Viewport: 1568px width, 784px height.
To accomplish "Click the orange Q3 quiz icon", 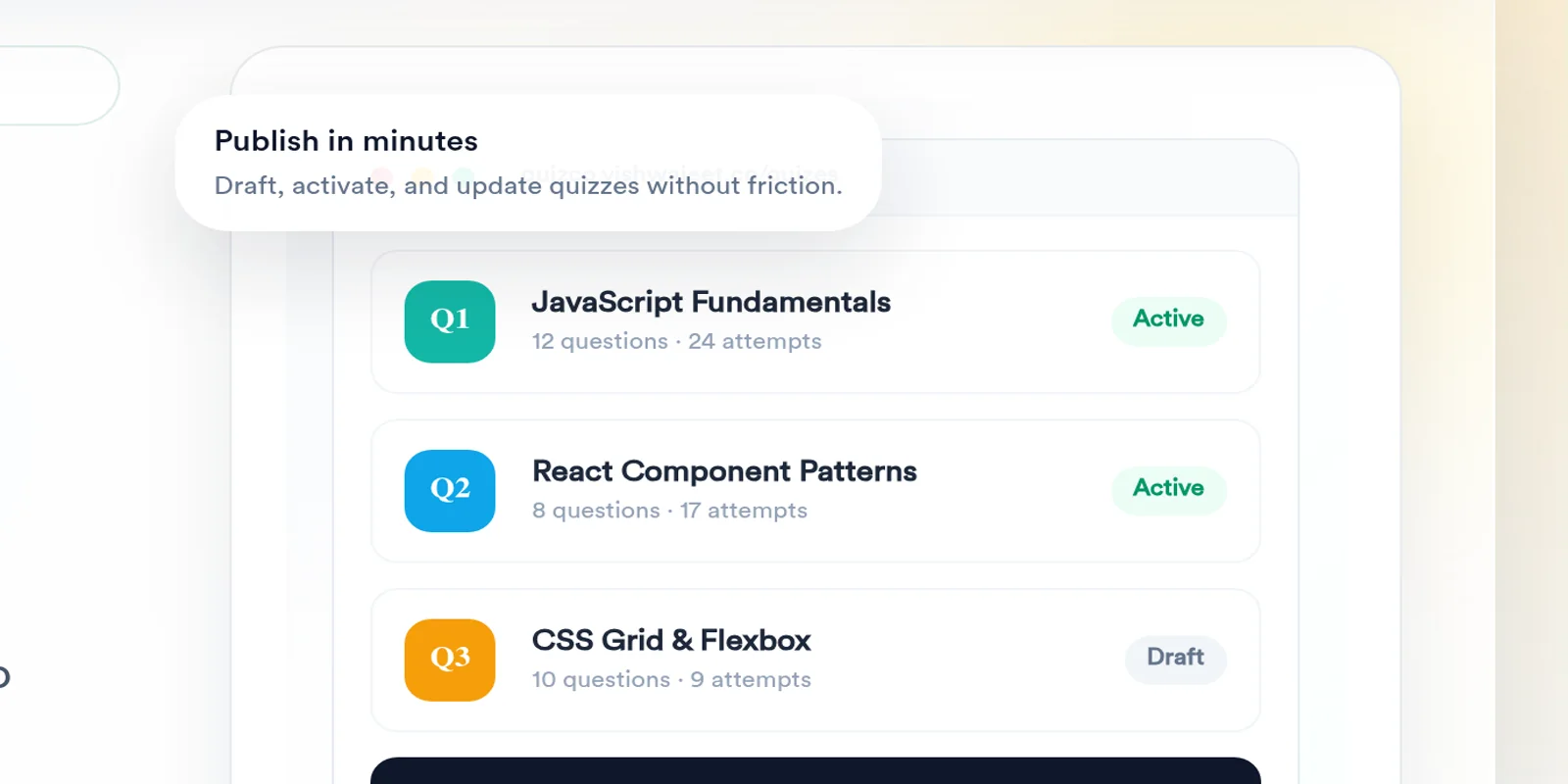I will point(450,660).
